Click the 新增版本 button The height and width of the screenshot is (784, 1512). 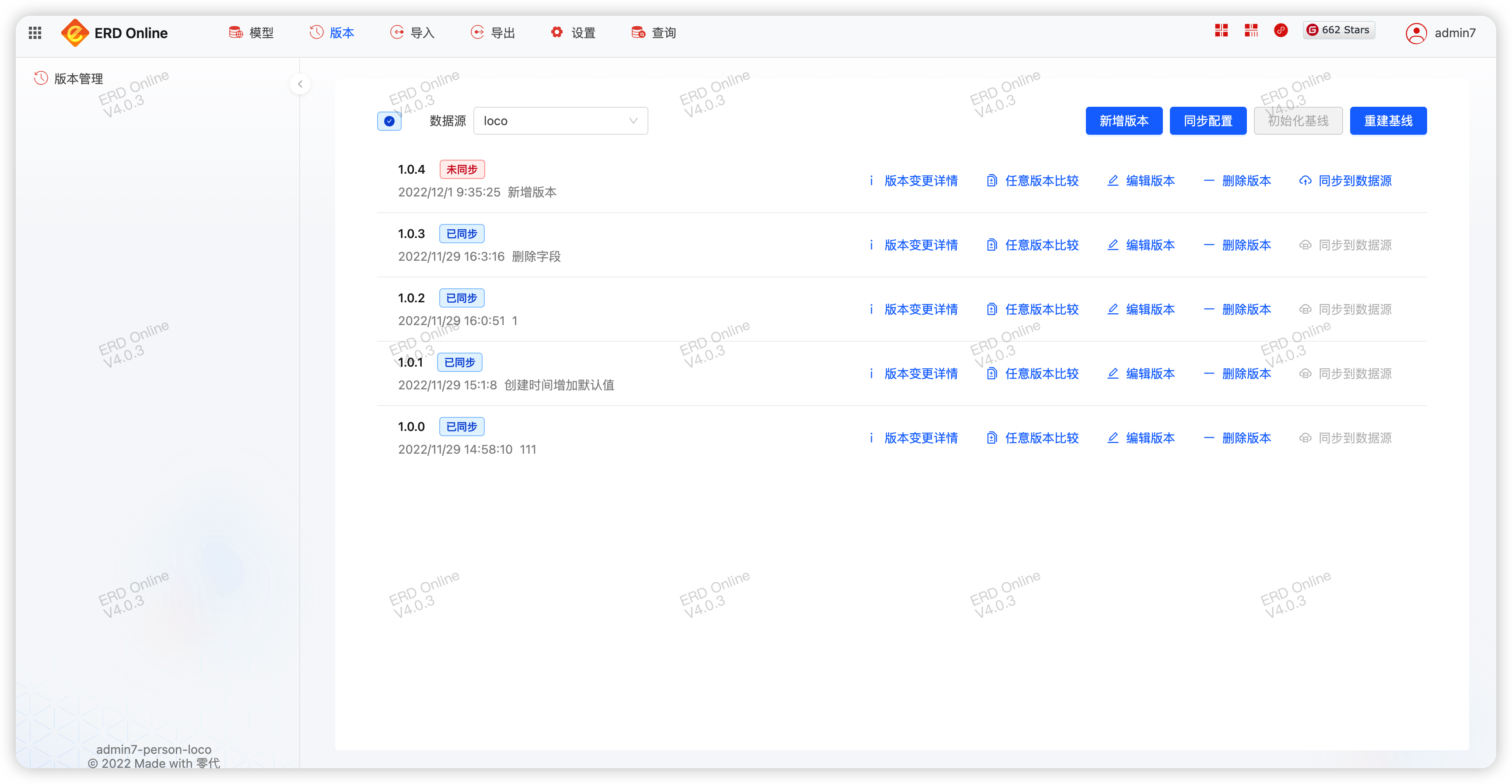coord(1123,121)
